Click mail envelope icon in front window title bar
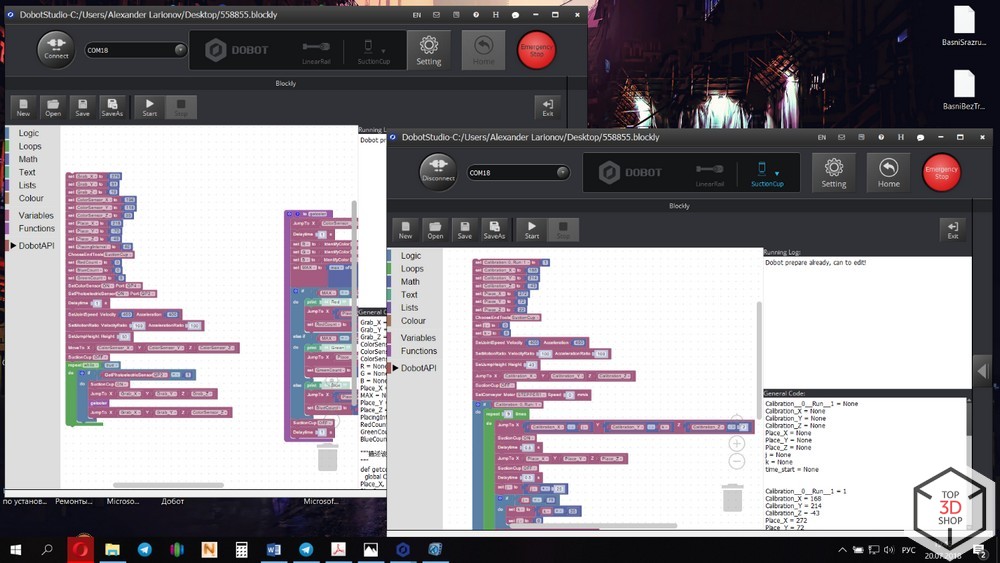 click(x=841, y=137)
